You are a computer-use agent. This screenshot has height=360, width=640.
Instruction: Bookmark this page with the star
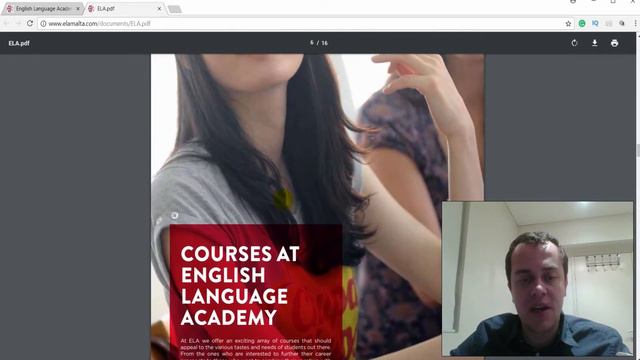(x=568, y=24)
